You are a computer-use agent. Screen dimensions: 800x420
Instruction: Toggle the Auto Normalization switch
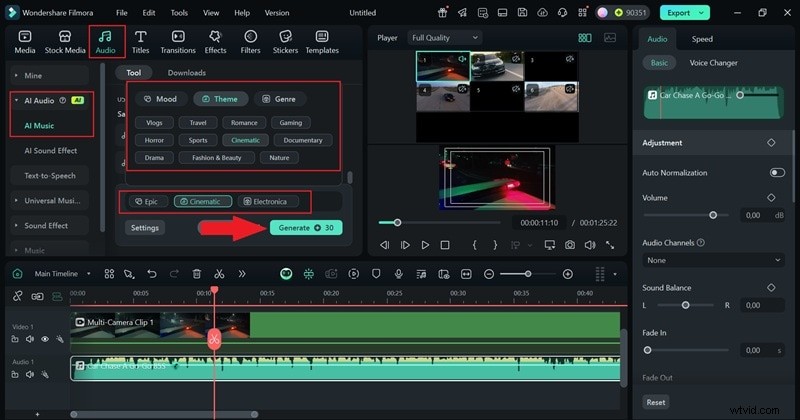pos(776,173)
